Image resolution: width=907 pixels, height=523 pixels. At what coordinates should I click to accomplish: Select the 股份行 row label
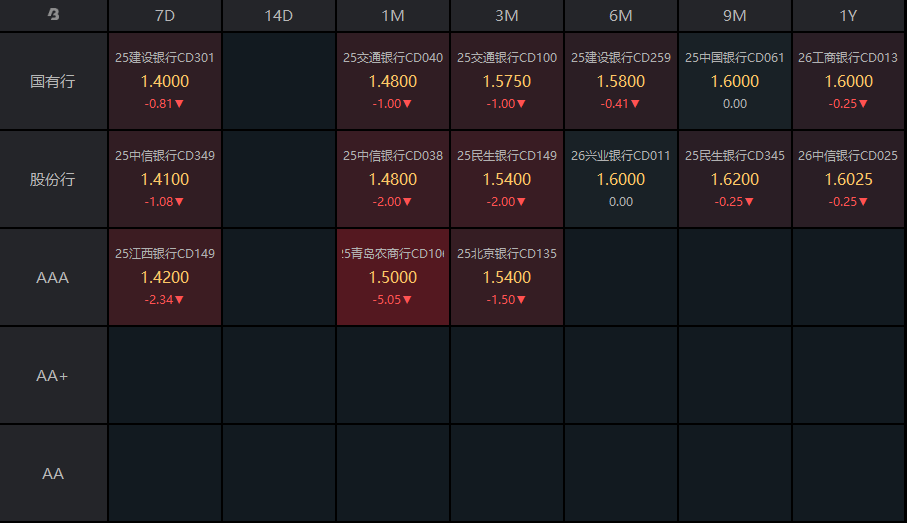point(53,179)
